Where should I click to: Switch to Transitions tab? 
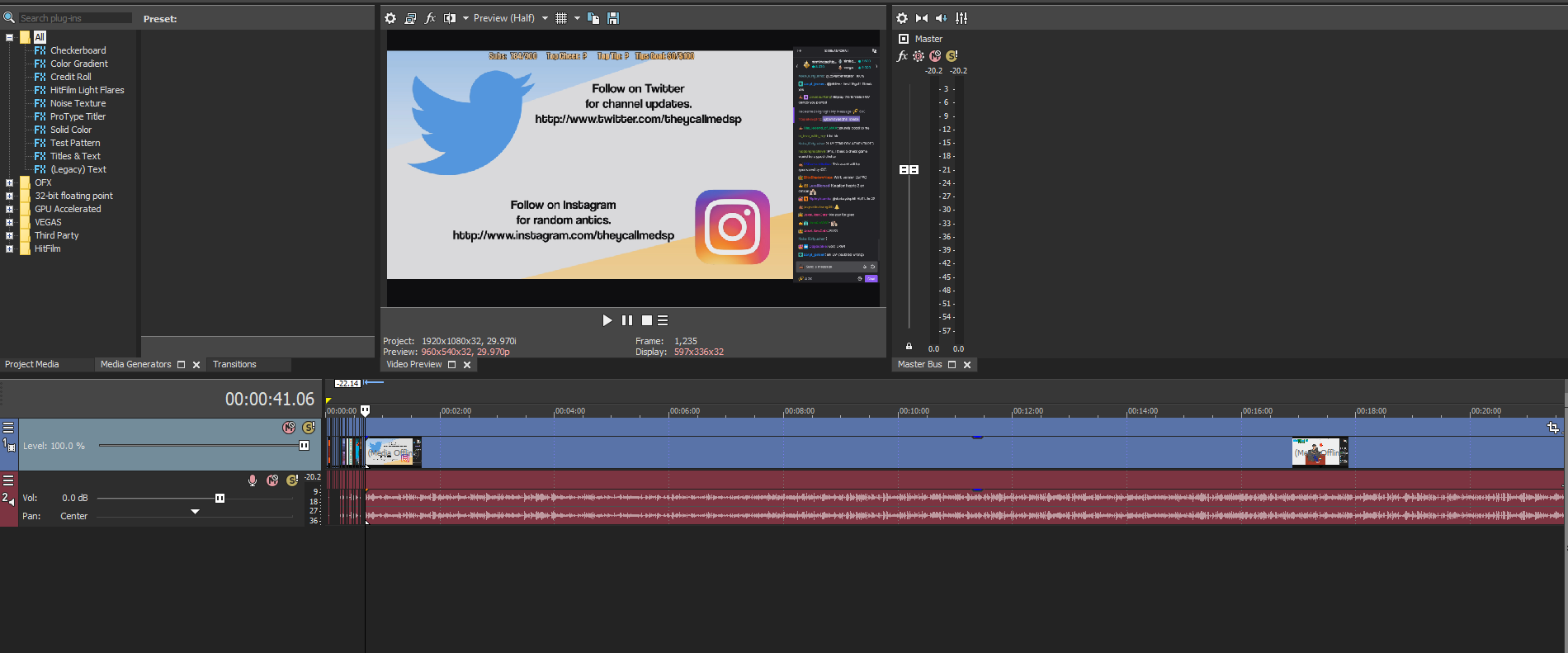(x=234, y=364)
